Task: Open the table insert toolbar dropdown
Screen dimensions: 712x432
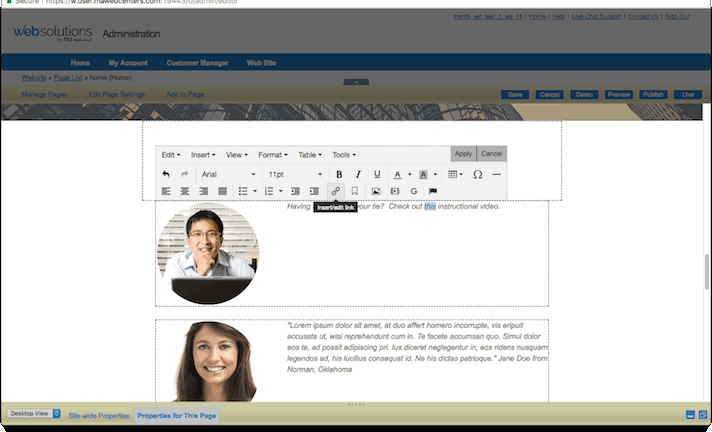Action: coord(455,174)
